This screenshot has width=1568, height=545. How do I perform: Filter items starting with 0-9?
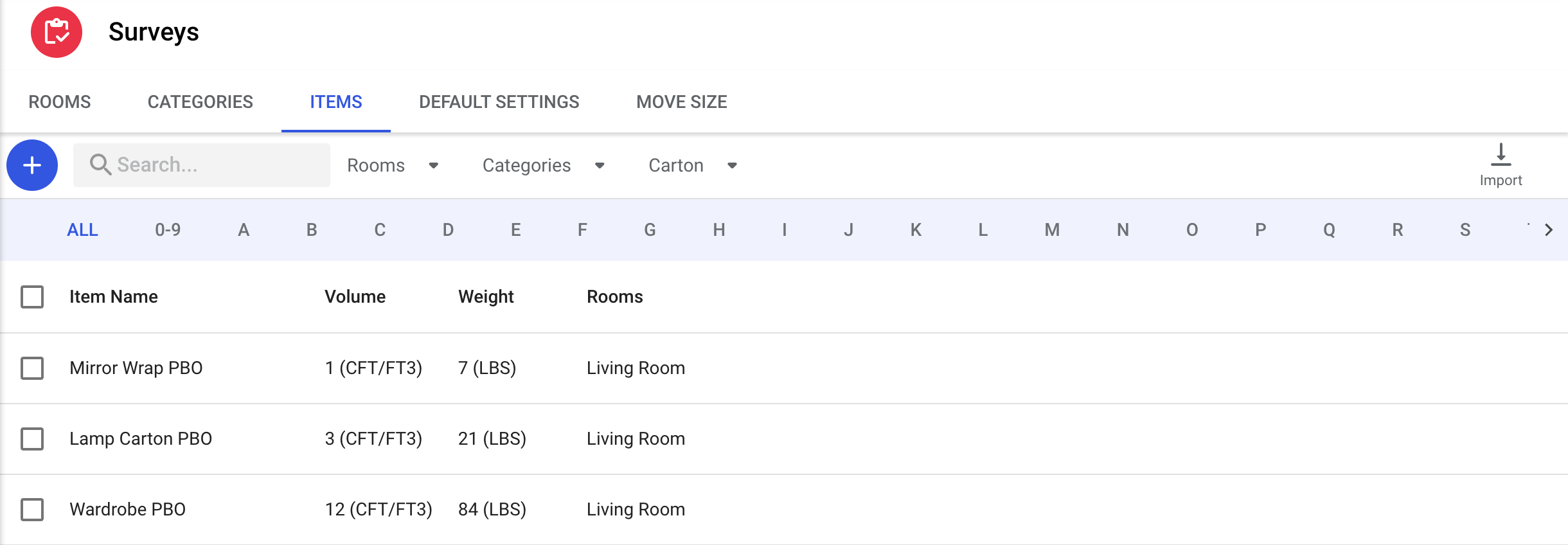pyautogui.click(x=168, y=230)
